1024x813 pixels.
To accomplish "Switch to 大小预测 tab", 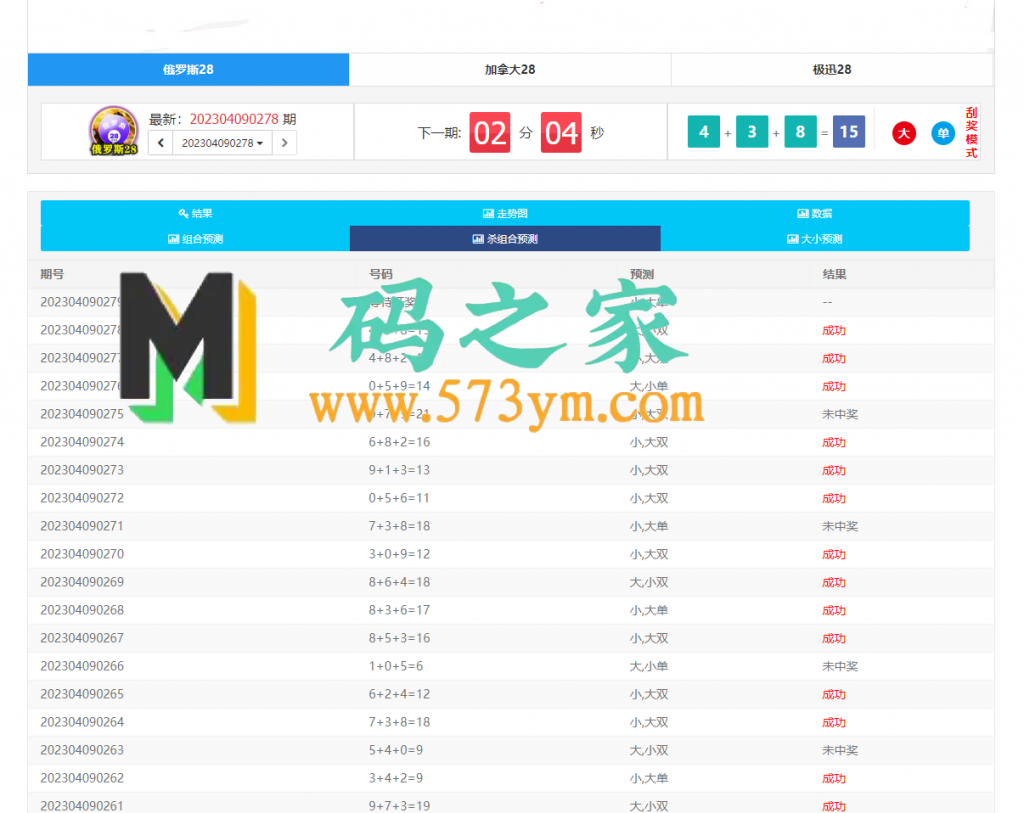I will click(x=814, y=239).
